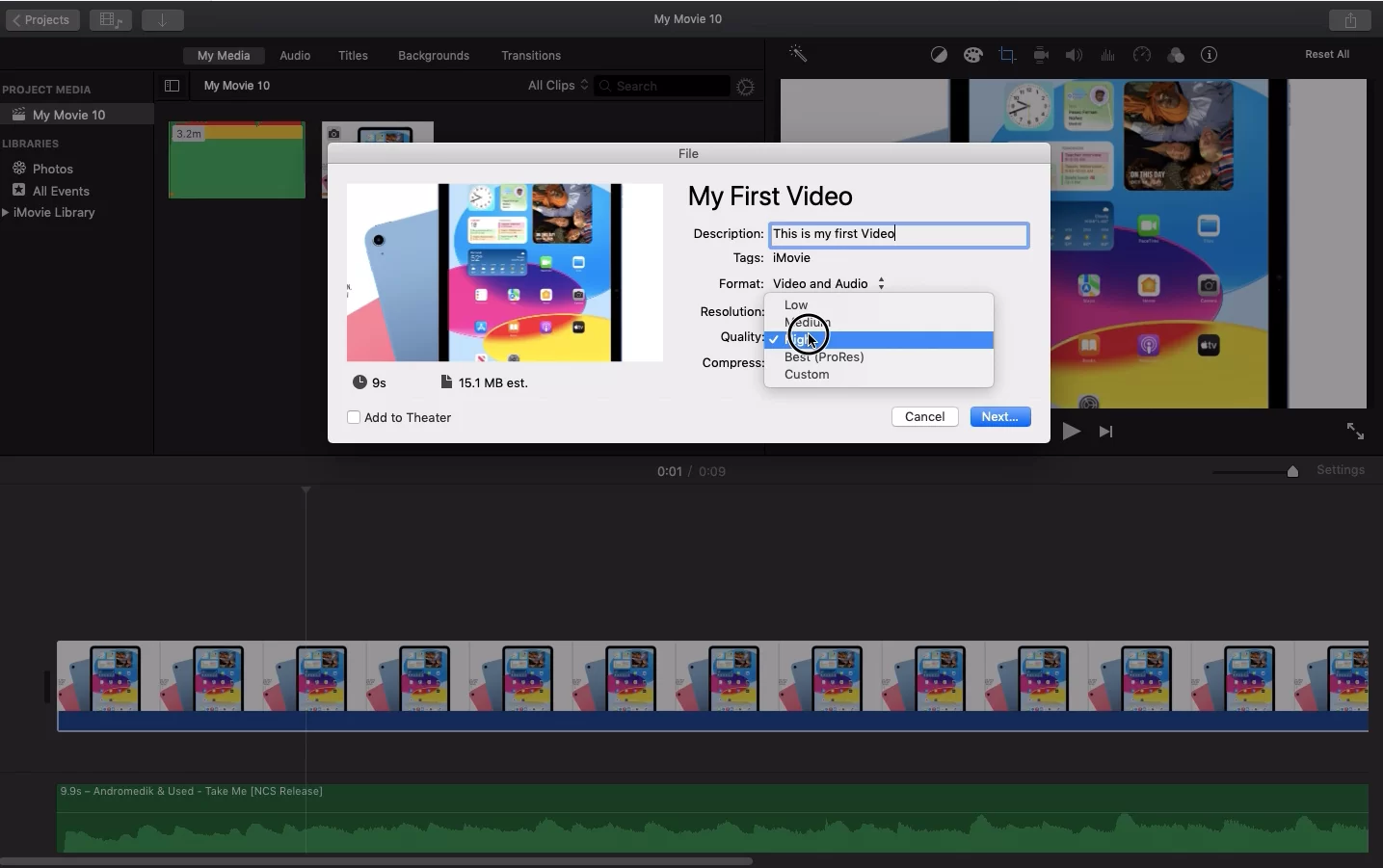Click the My First Video title text
The width and height of the screenshot is (1383, 868).
pyautogui.click(x=770, y=196)
